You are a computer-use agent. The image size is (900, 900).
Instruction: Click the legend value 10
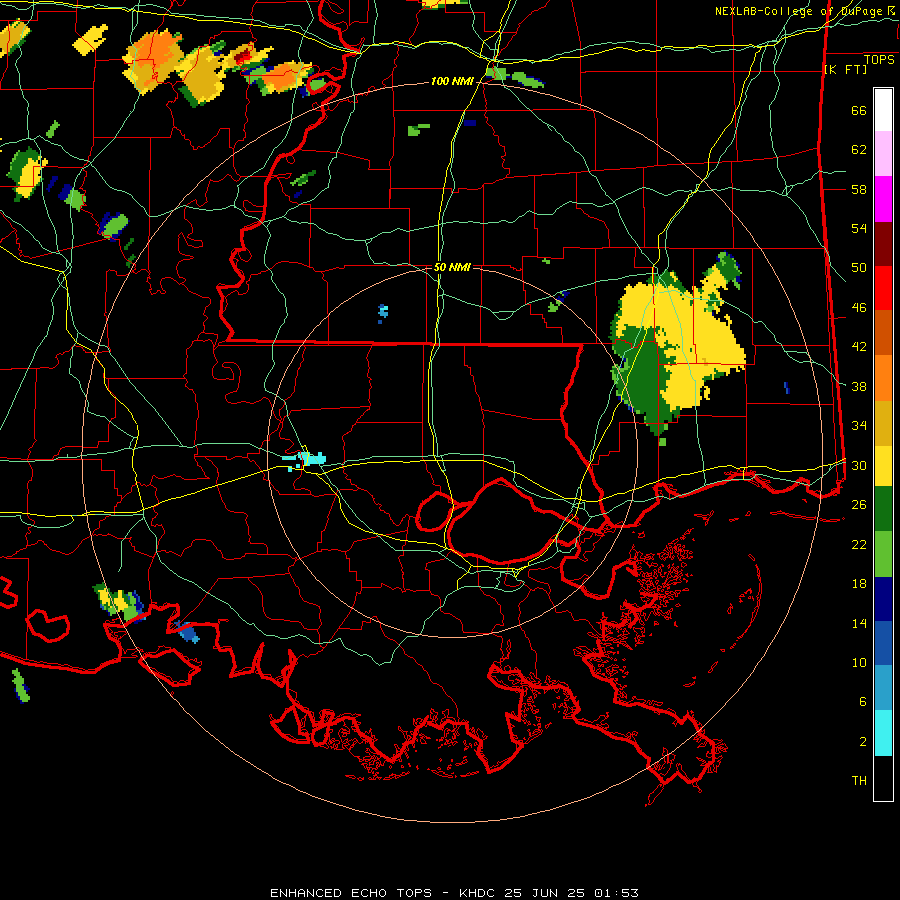859,663
